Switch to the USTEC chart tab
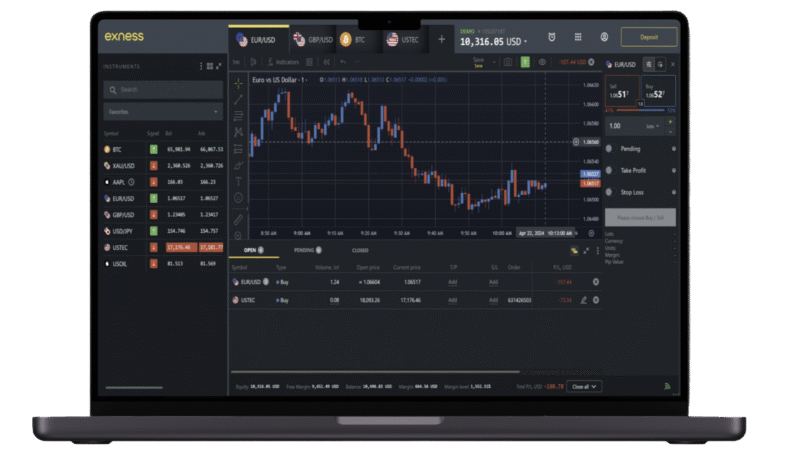Viewport: 800px width, 450px height. [406, 39]
